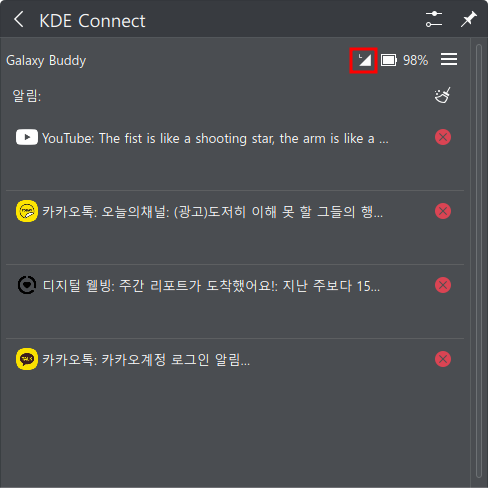
Task: Click the KakaoTalk icon beside 카카오계정
Action: coord(27,359)
